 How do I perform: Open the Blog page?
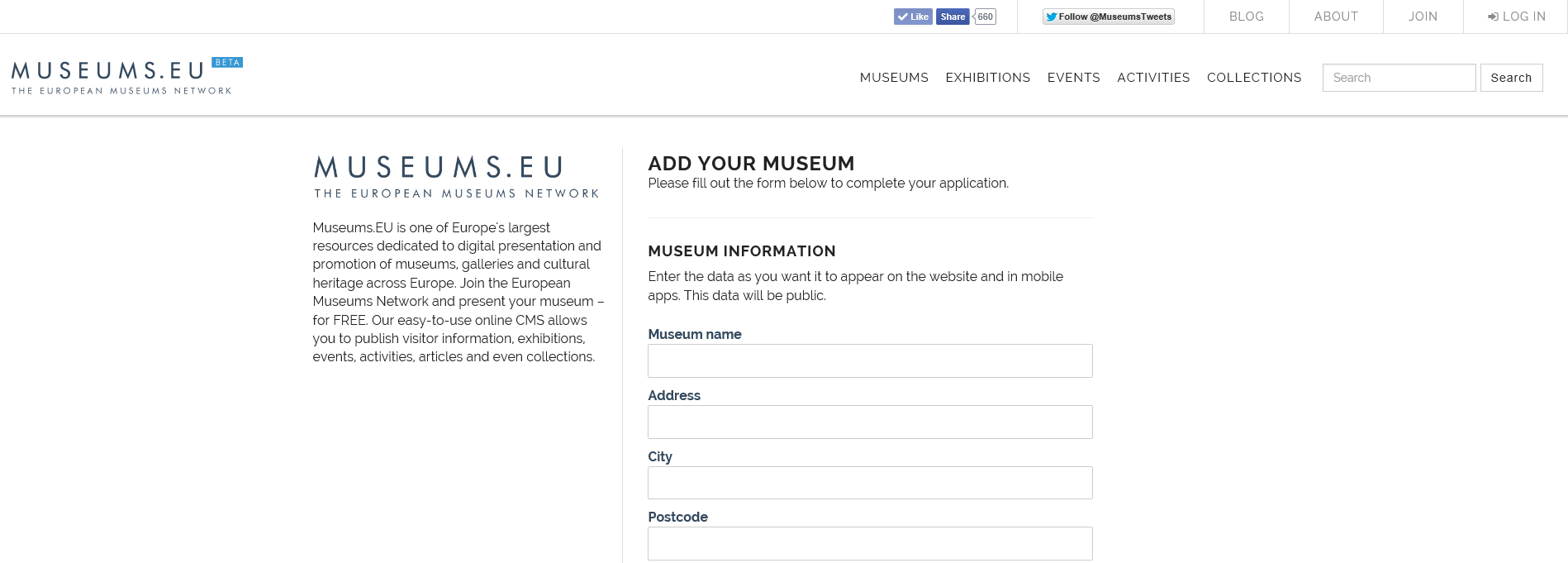(x=1246, y=17)
